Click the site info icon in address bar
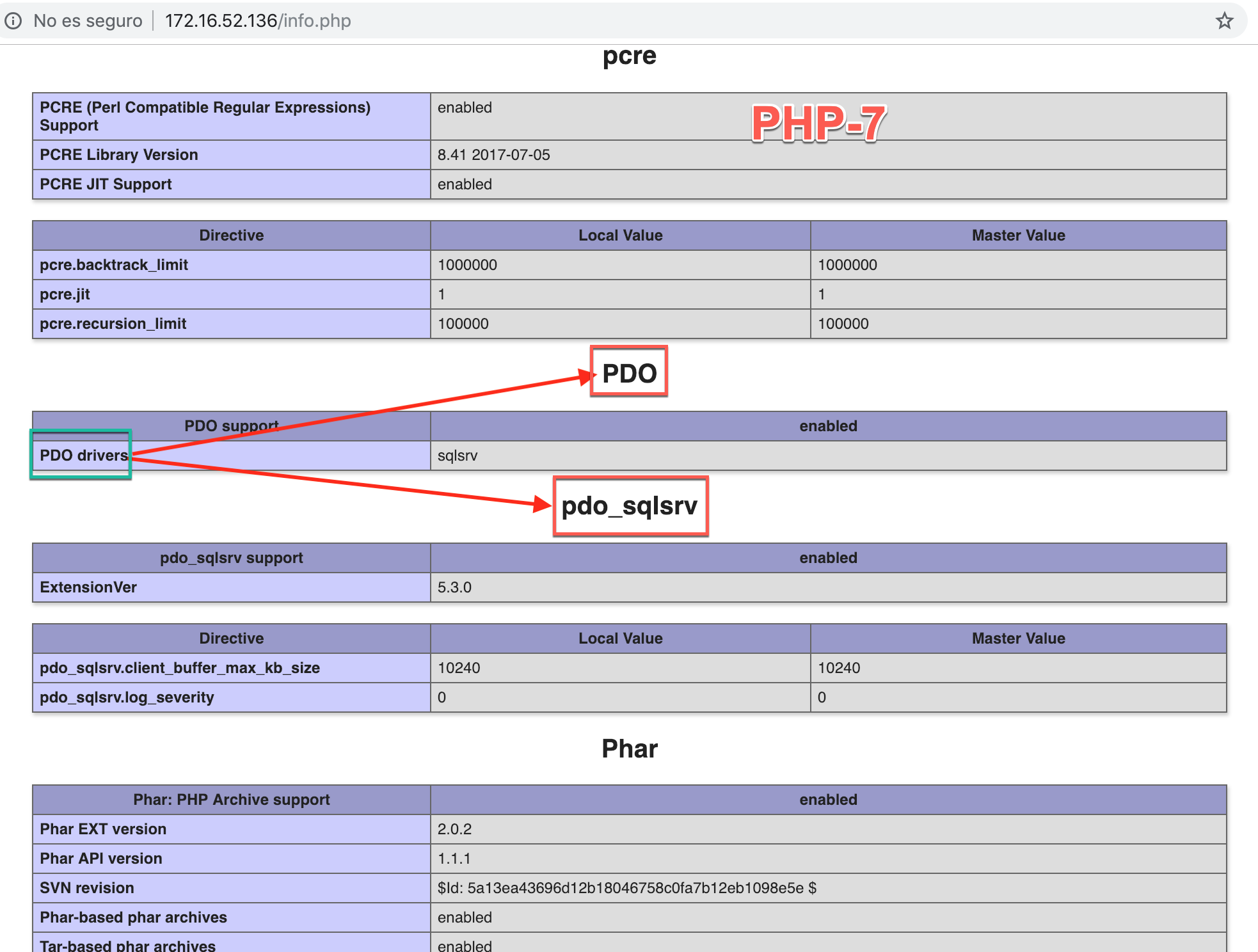Viewport: 1258px width, 952px height. [13, 21]
